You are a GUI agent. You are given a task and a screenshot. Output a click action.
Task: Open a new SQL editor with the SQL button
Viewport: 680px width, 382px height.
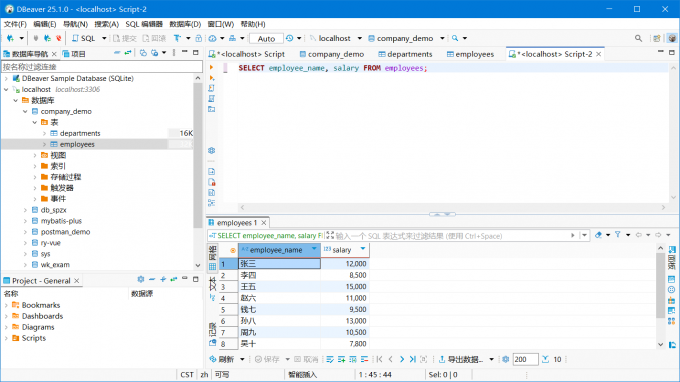click(x=83, y=38)
